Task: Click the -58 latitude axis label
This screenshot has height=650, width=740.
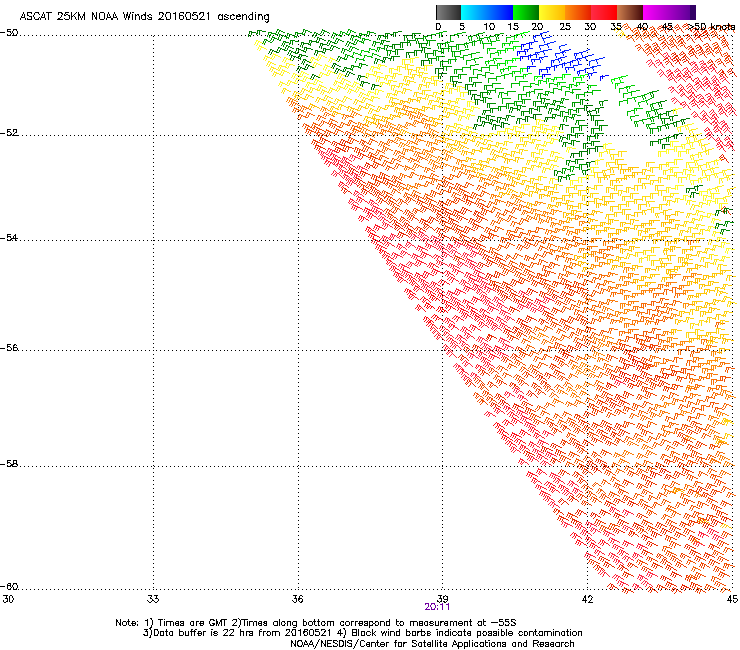Action: click(9, 464)
